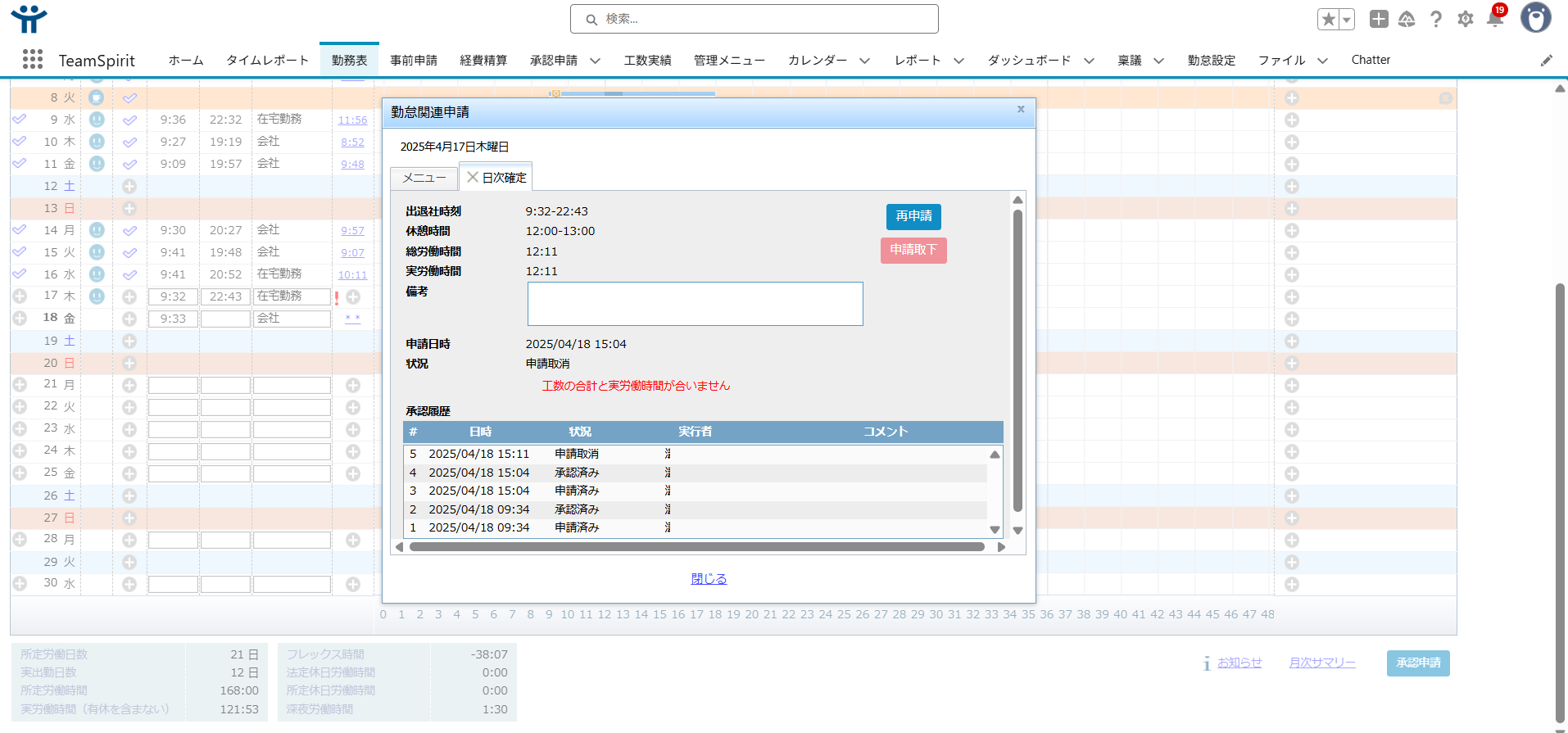Viewport: 1568px width, 733px height.
Task: Toggle the check mark for day 14
Action: (129, 231)
